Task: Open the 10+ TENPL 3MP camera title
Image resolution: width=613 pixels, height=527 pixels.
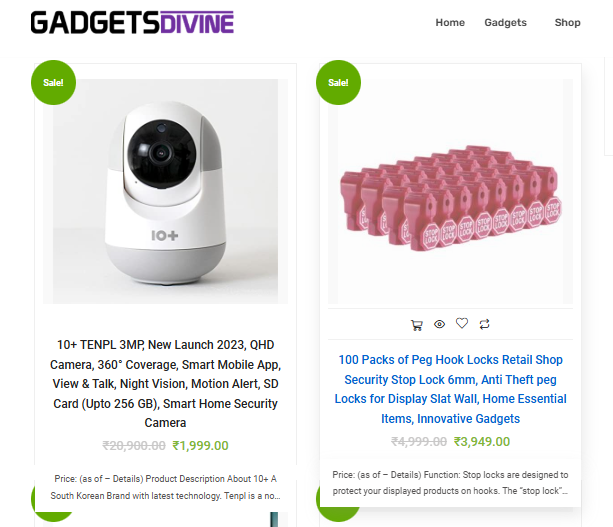Action: (x=165, y=384)
